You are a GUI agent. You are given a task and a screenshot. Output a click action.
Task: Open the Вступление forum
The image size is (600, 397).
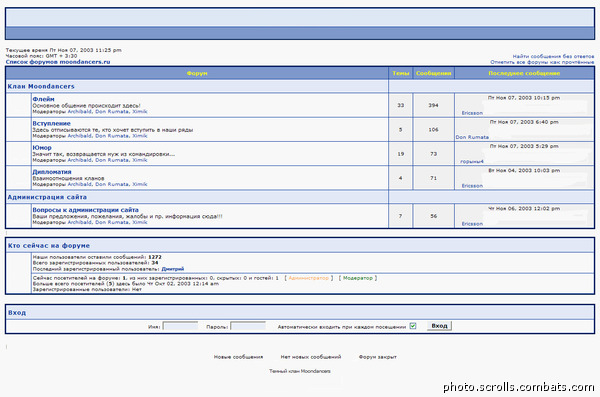point(51,123)
